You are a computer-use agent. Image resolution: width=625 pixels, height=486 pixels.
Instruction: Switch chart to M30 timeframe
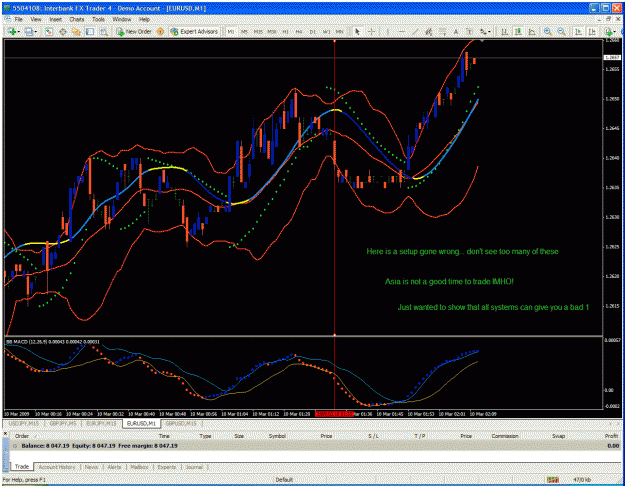pos(272,31)
